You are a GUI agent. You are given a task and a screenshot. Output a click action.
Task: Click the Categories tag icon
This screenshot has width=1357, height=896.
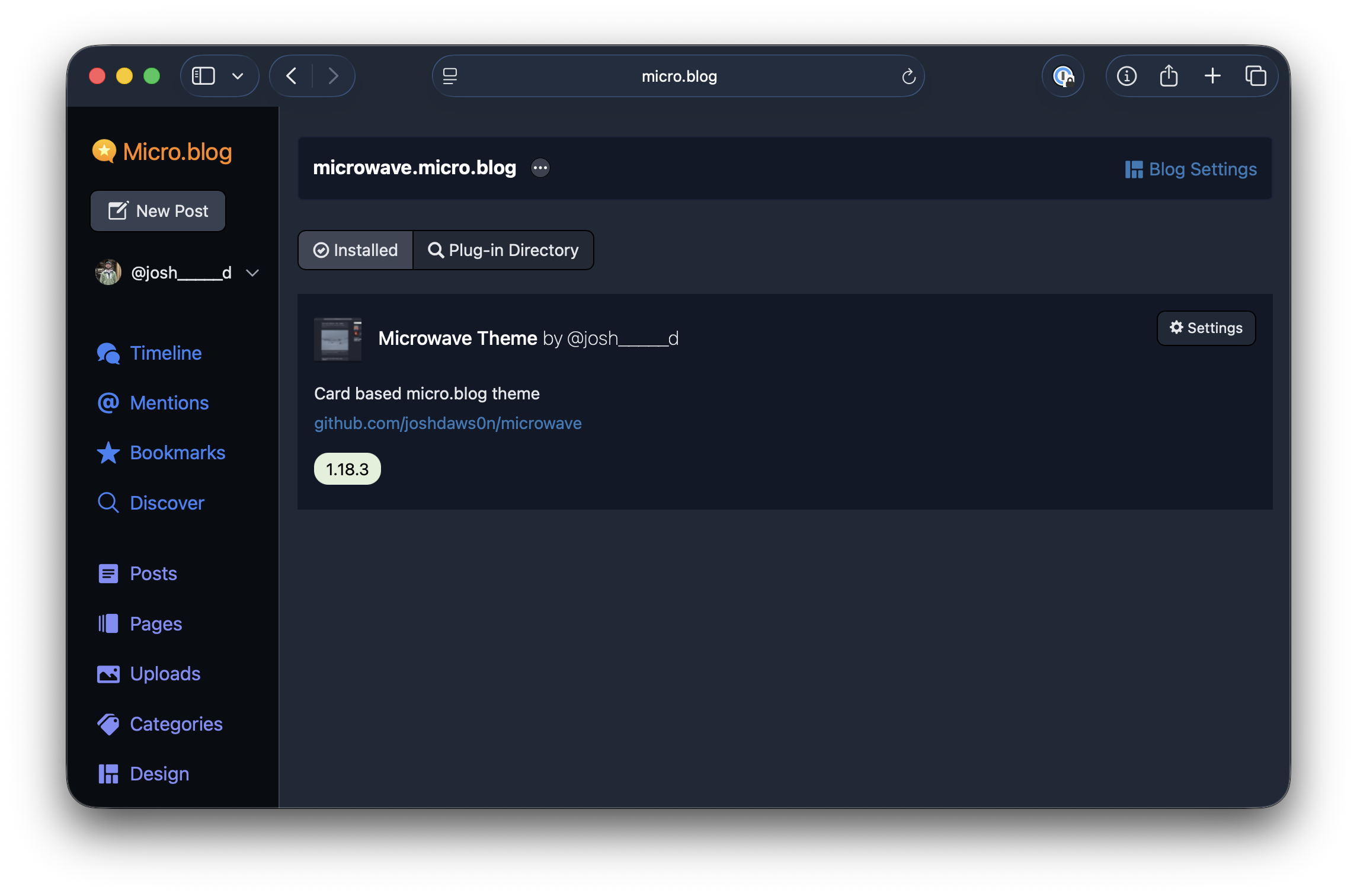[108, 724]
